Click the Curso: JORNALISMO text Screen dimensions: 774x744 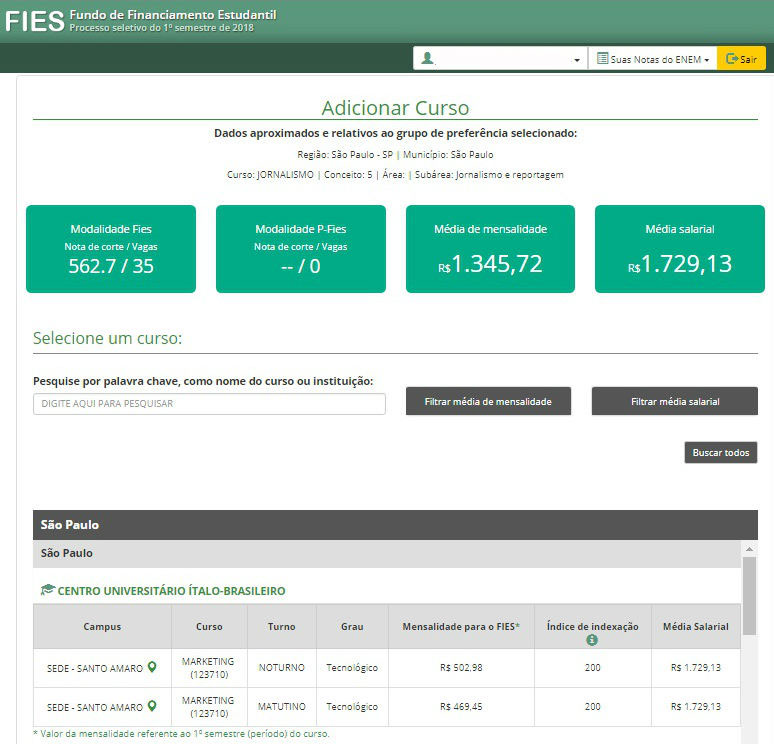coord(270,175)
